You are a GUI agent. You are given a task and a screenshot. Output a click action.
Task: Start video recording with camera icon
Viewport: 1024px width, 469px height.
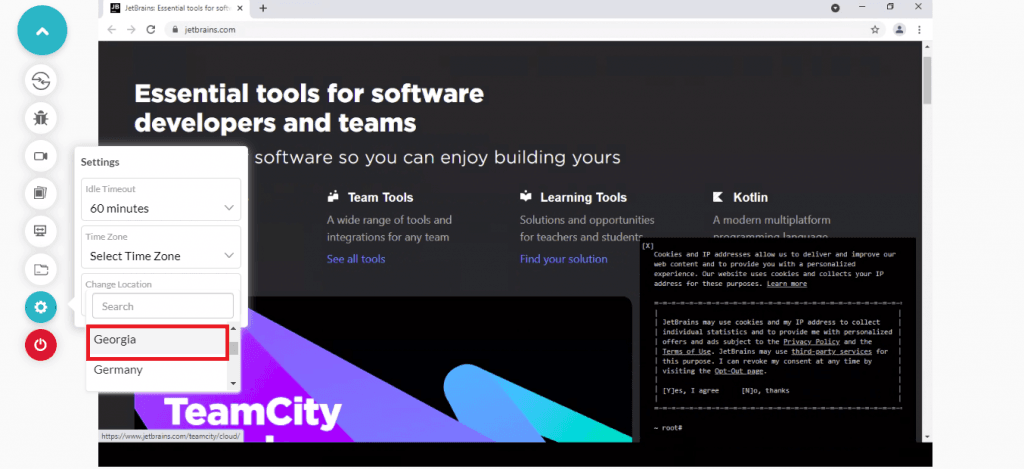(x=40, y=156)
